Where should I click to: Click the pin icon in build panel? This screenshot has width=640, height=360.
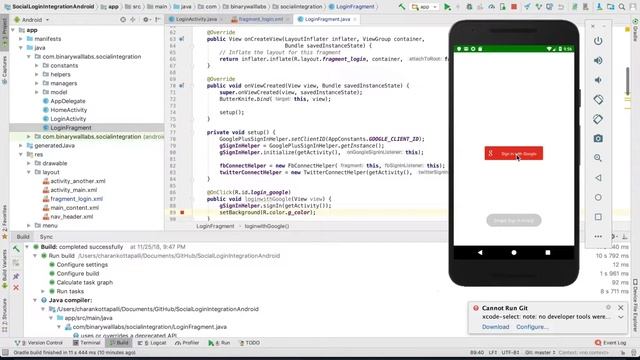(16, 276)
